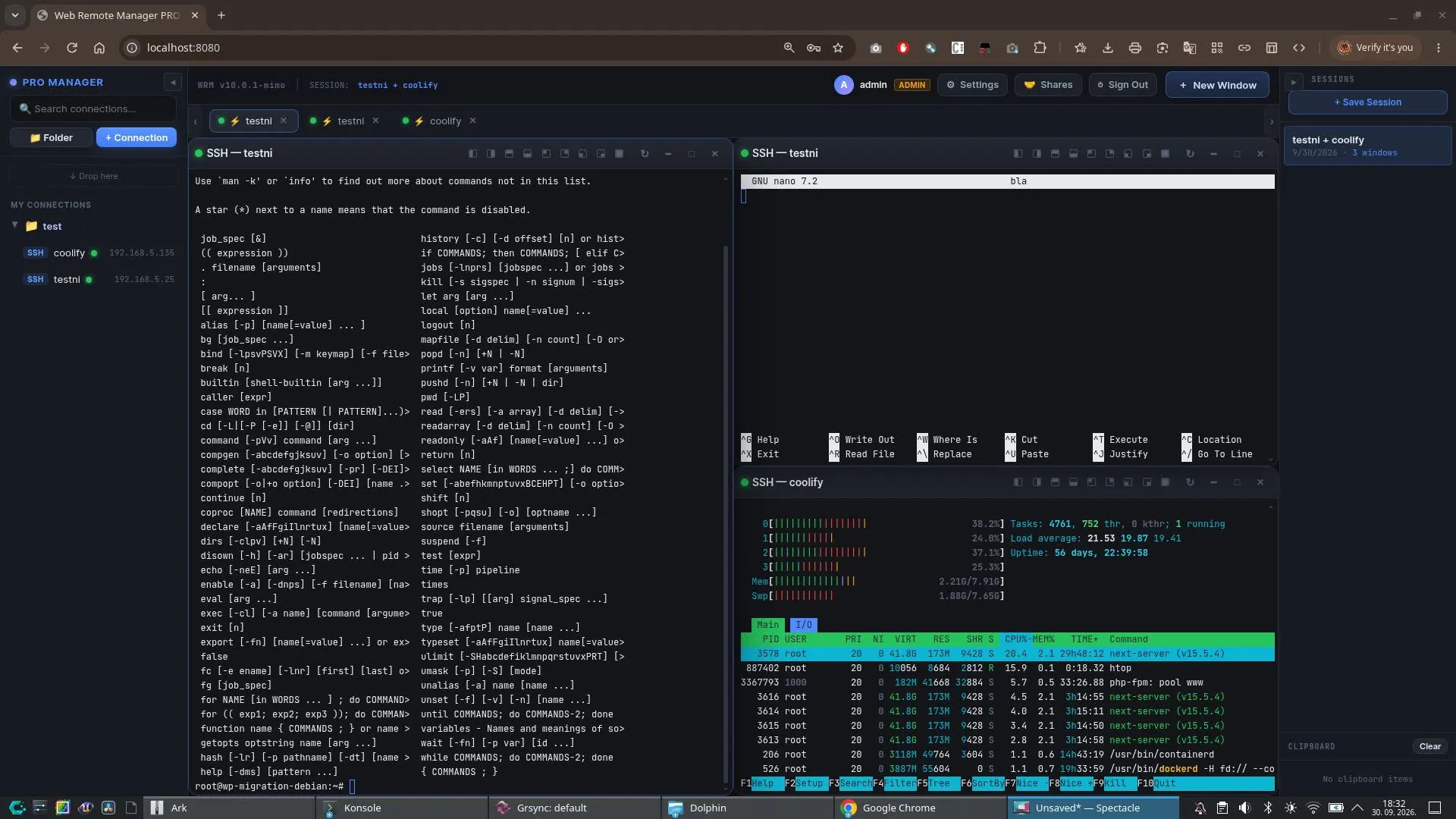Collapse the Pro Manager sidebar
1456x819 pixels.
pos(172,82)
